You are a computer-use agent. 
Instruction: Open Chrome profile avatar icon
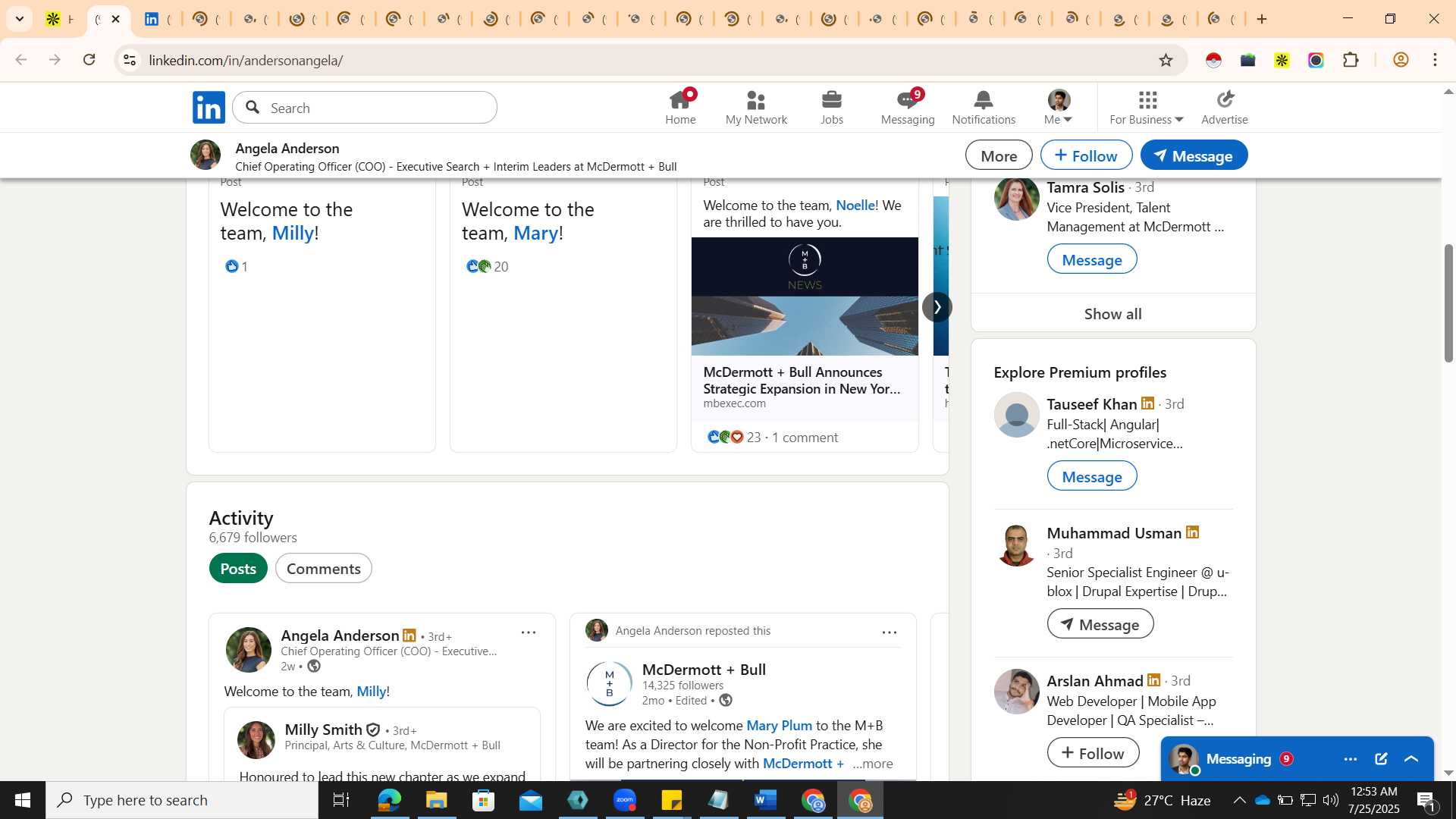[x=1401, y=60]
